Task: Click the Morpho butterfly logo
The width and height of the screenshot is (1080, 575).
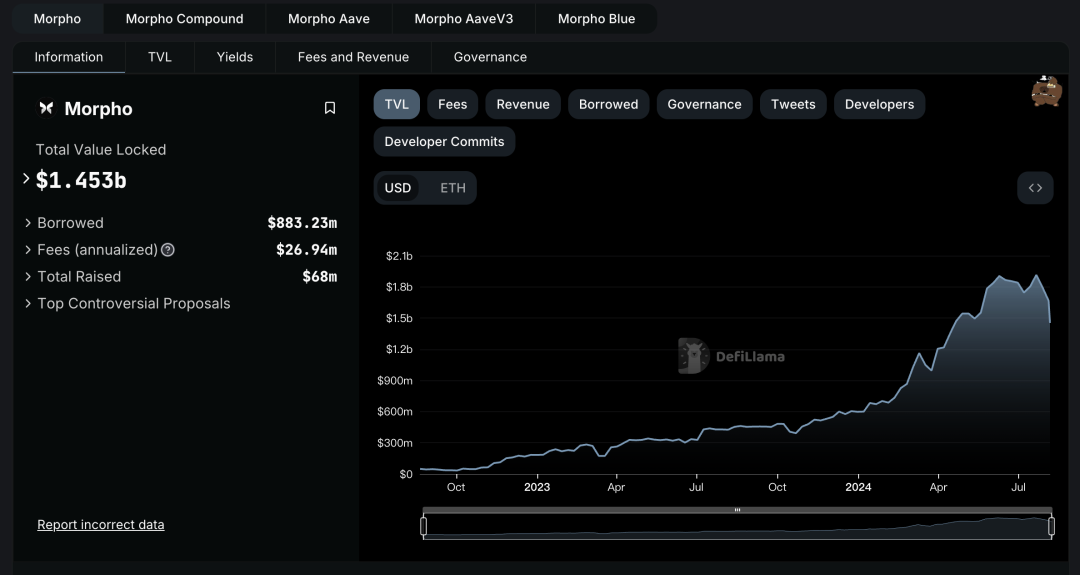Action: point(46,108)
